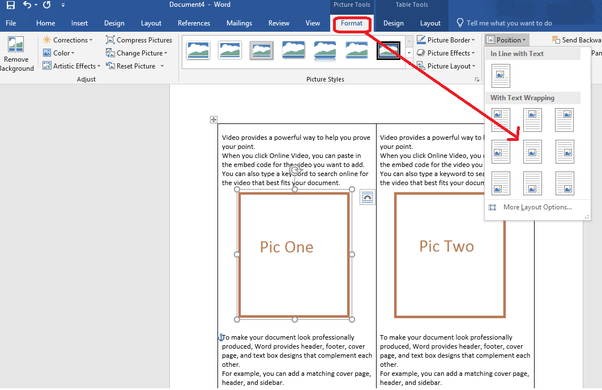Select the Picture Tools Format tab
This screenshot has height=390, width=602.
click(351, 23)
